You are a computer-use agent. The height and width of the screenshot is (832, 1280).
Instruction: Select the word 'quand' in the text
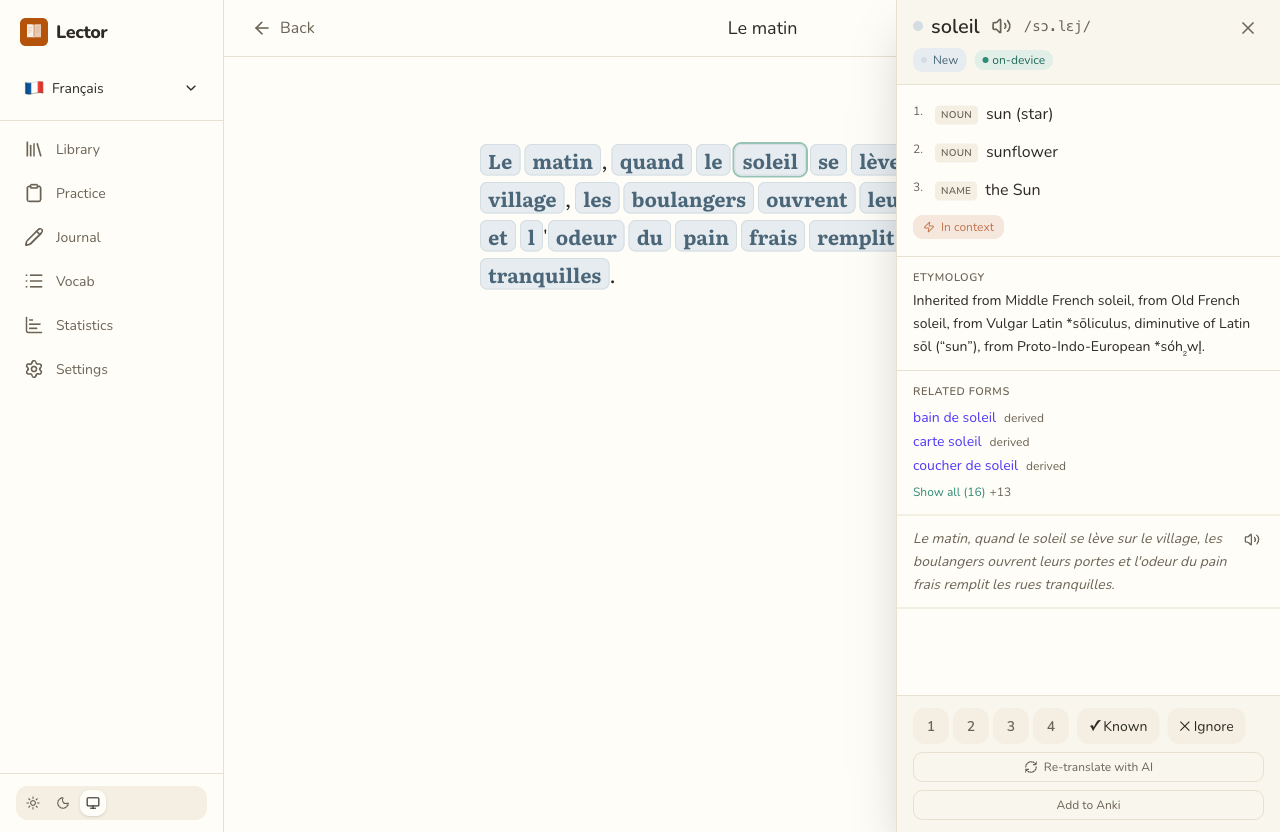click(652, 161)
